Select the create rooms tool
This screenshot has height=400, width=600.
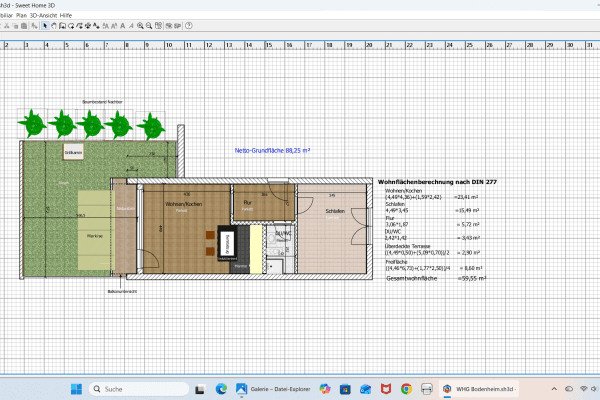click(71, 26)
